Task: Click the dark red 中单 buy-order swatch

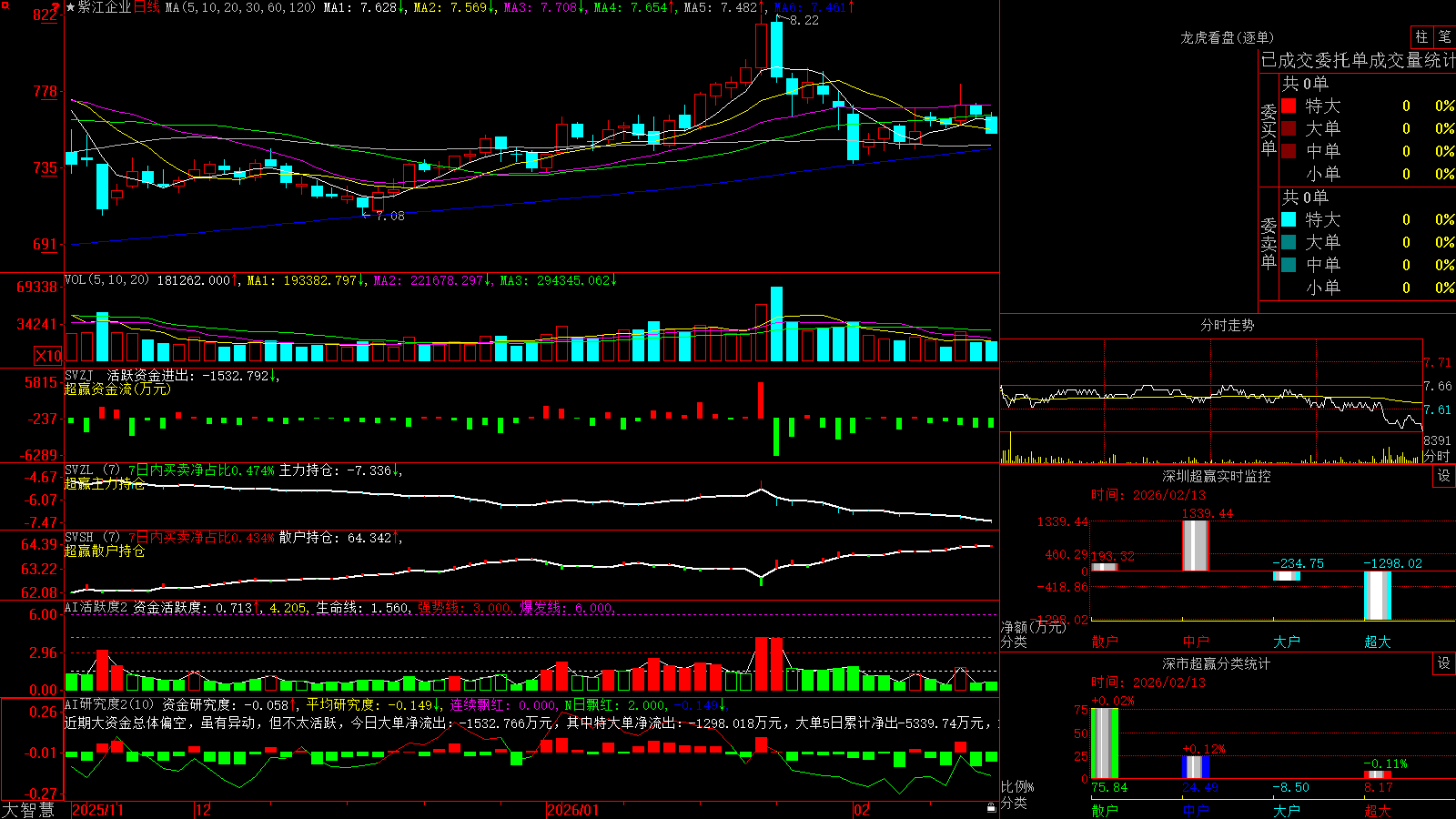Action: click(1289, 151)
